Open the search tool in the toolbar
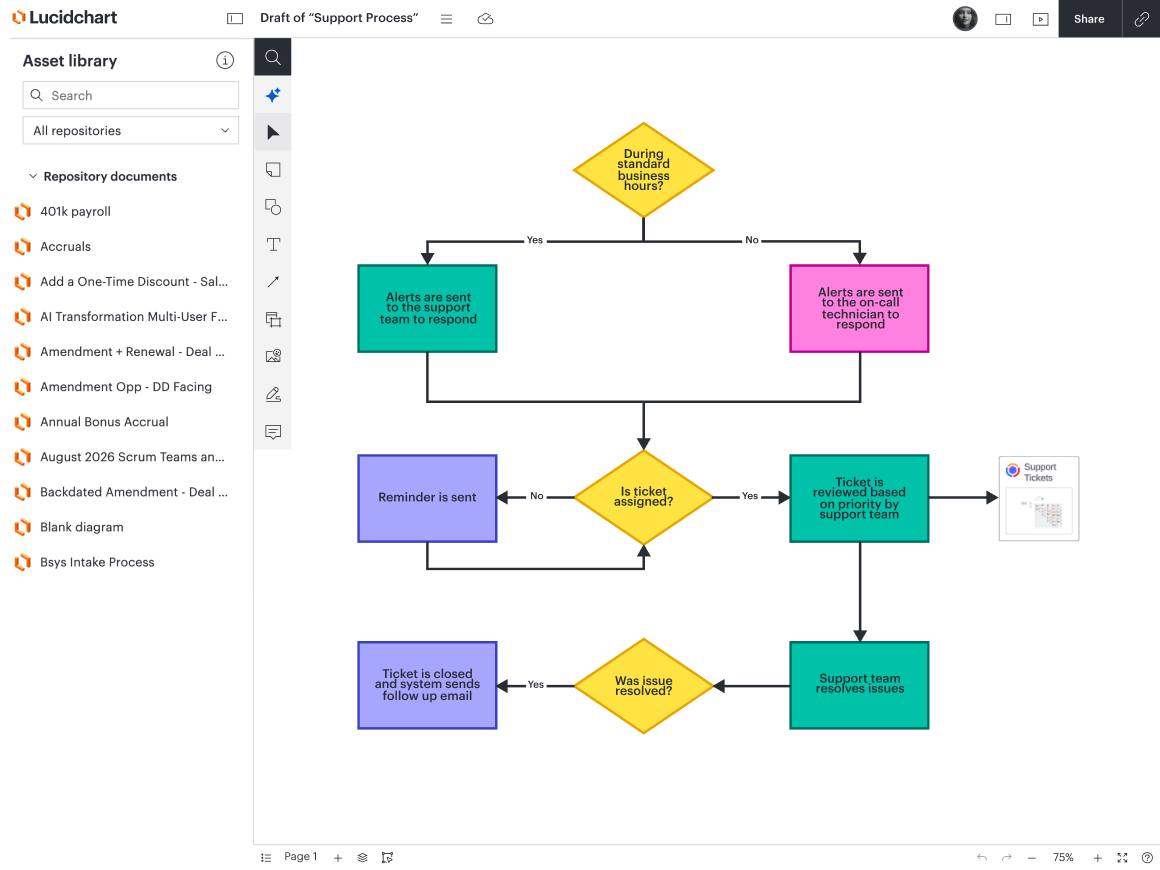The width and height of the screenshot is (1160, 870). [x=272, y=57]
